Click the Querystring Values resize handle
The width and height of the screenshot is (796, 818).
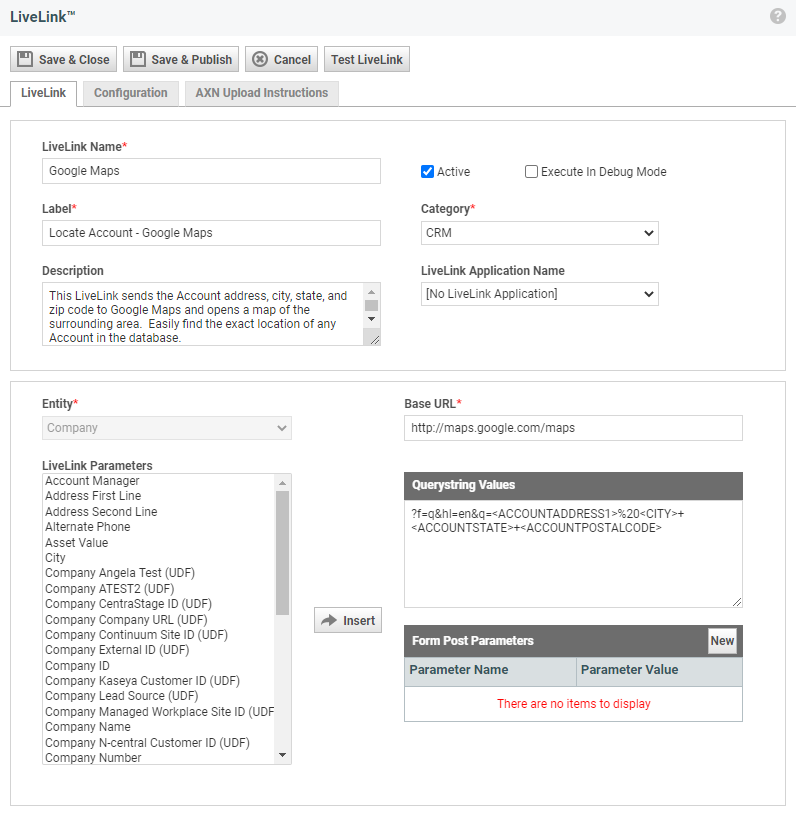pyautogui.click(x=737, y=602)
